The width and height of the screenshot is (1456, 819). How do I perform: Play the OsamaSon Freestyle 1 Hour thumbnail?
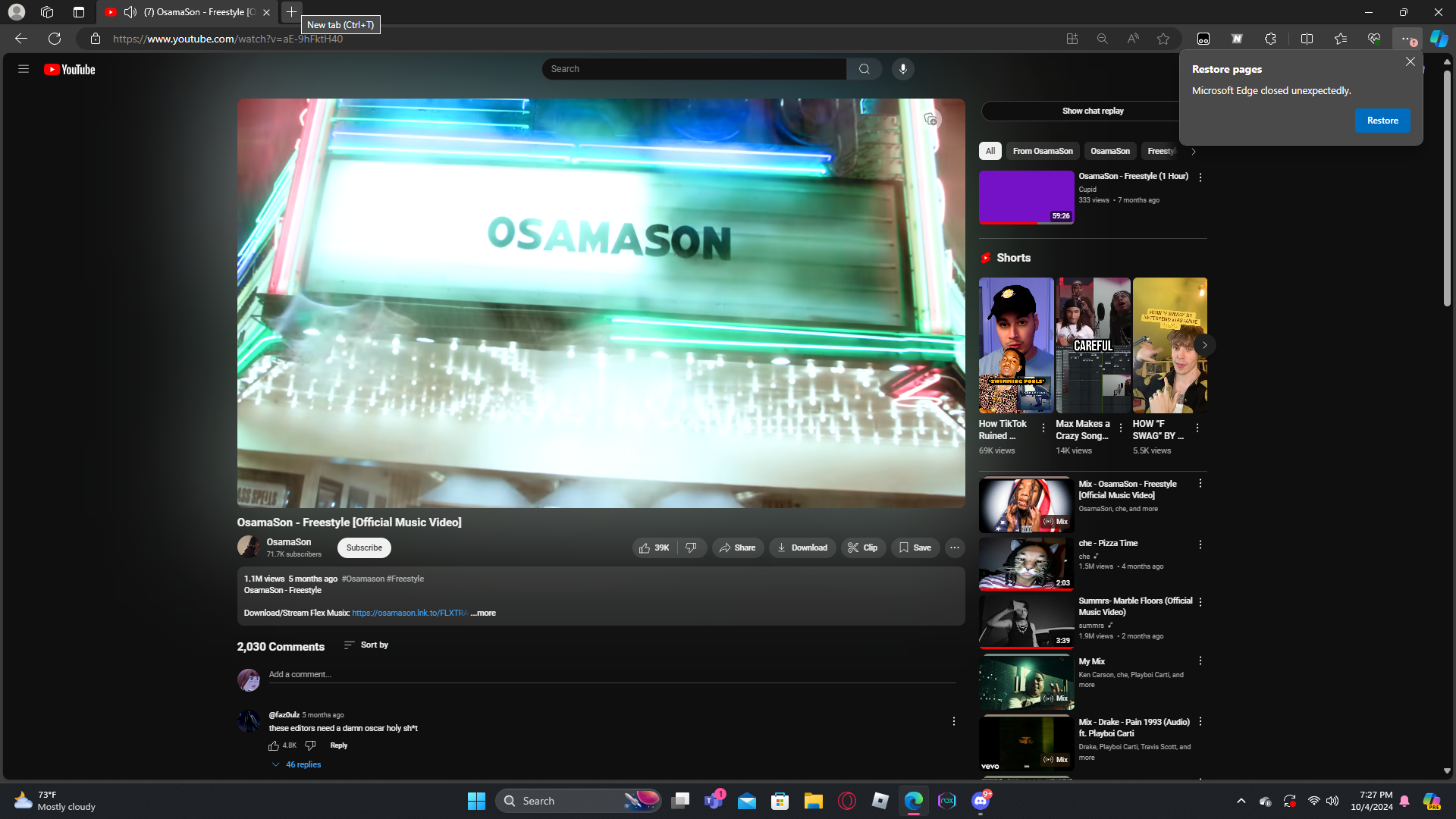point(1026,197)
